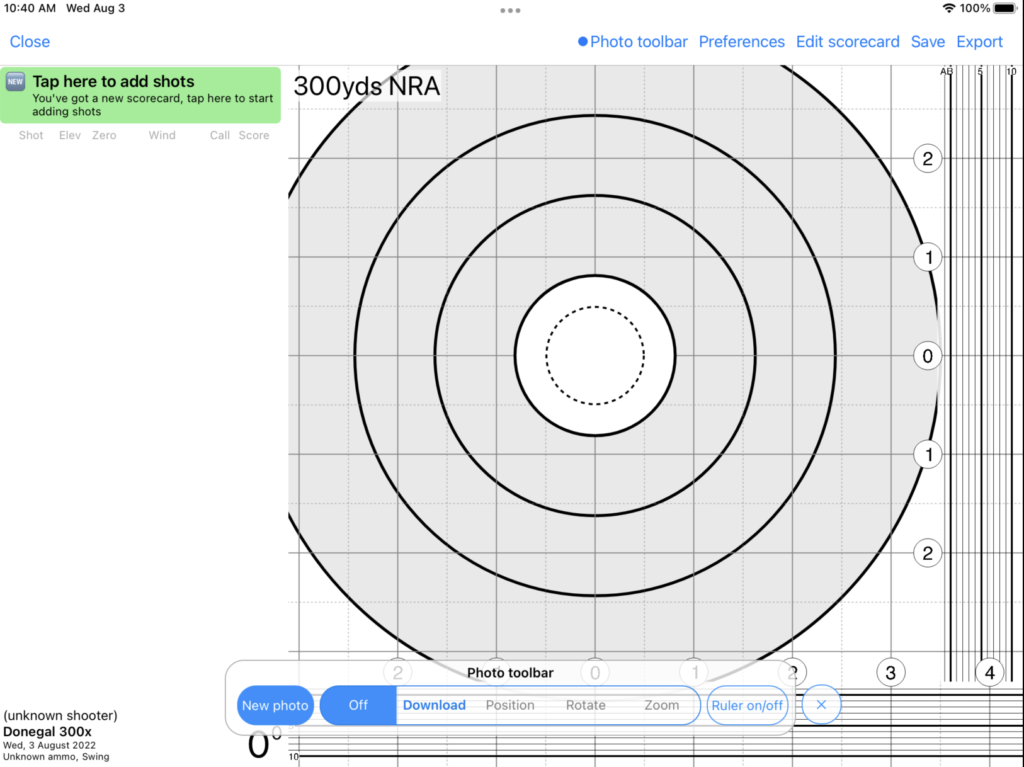Save the scorecard
Screen dimensions: 1024x767
pos(927,42)
